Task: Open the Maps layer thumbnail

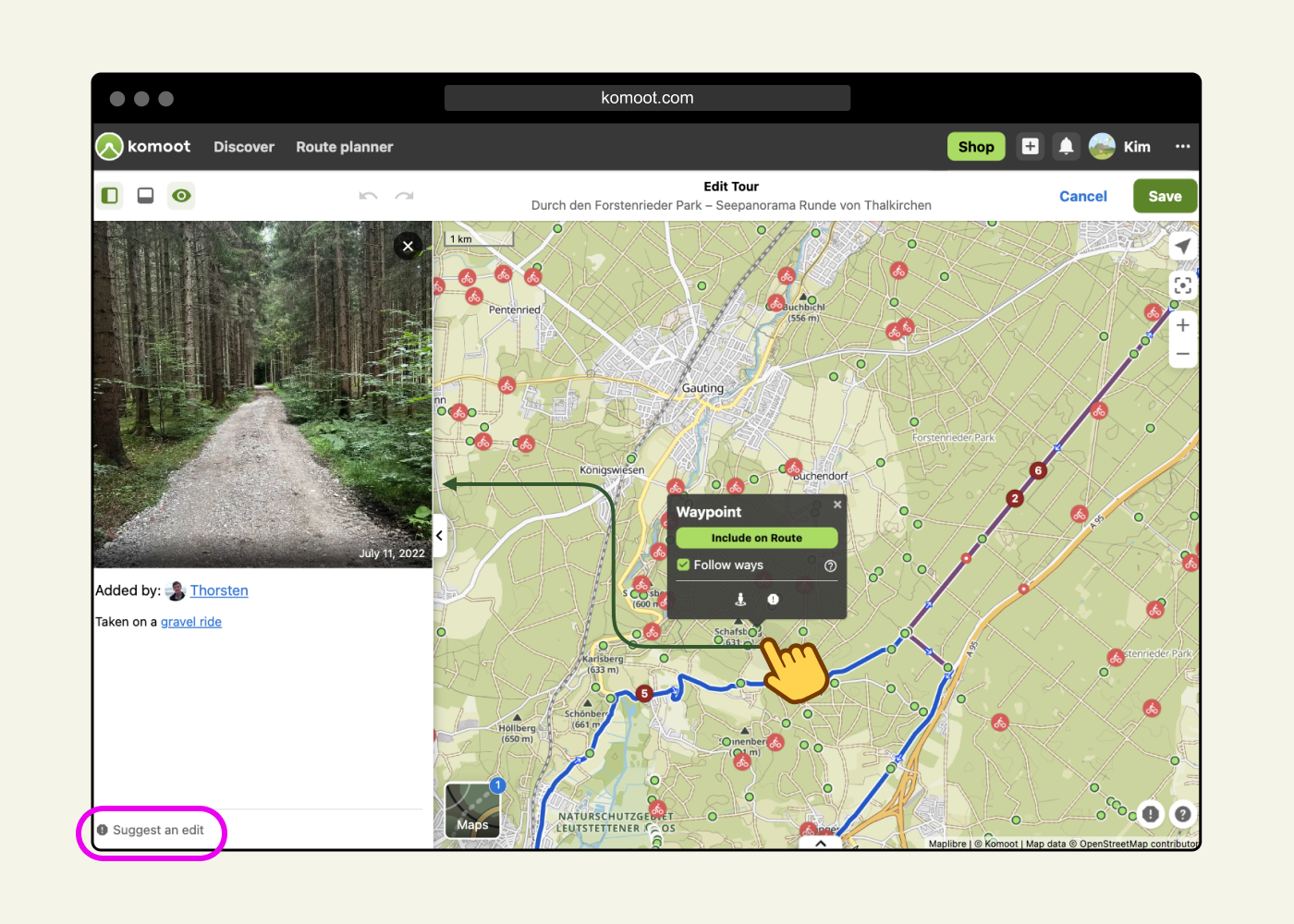Action: (x=472, y=810)
